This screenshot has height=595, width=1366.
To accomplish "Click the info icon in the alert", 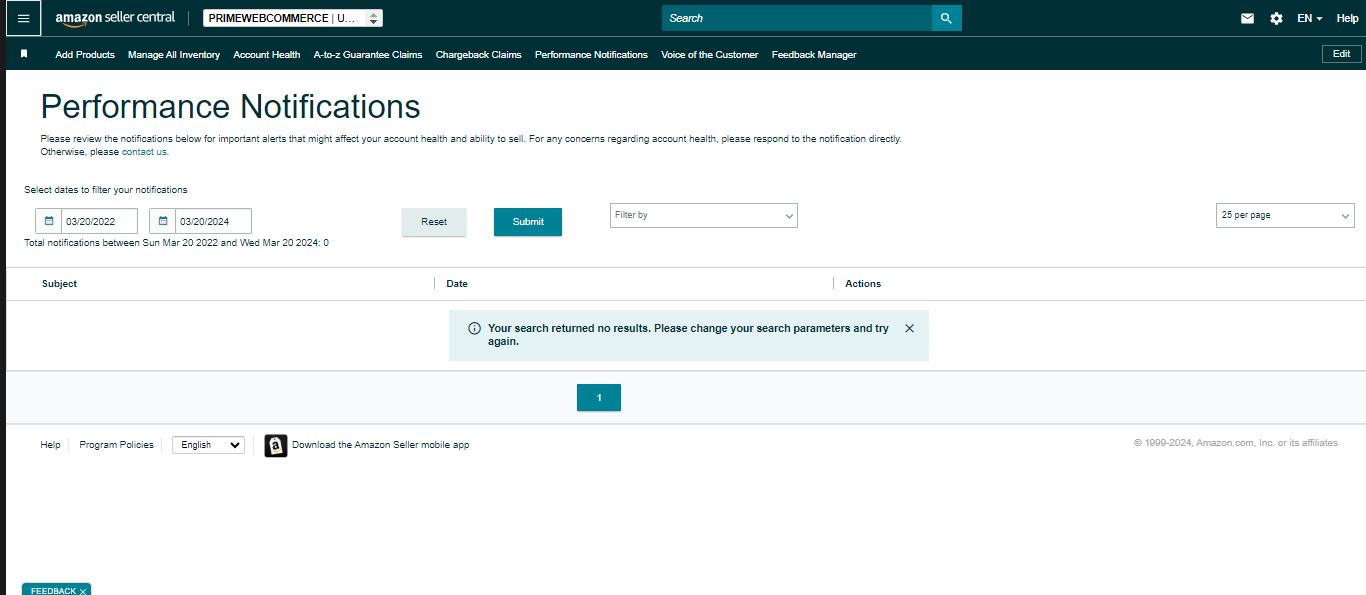I will pyautogui.click(x=474, y=328).
